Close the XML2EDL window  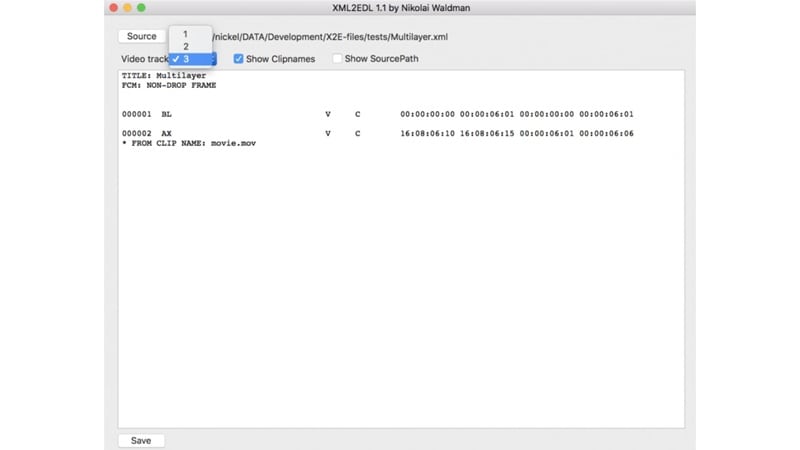pos(114,8)
